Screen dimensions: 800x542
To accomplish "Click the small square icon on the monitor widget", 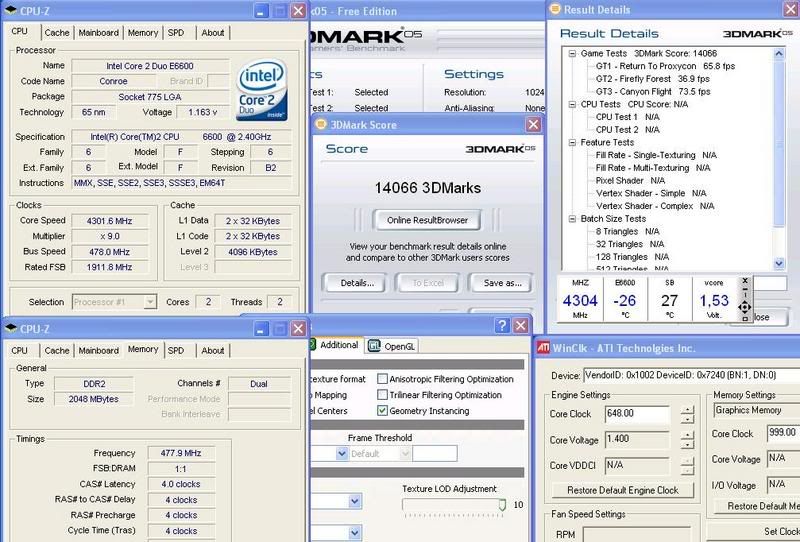I will (744, 318).
